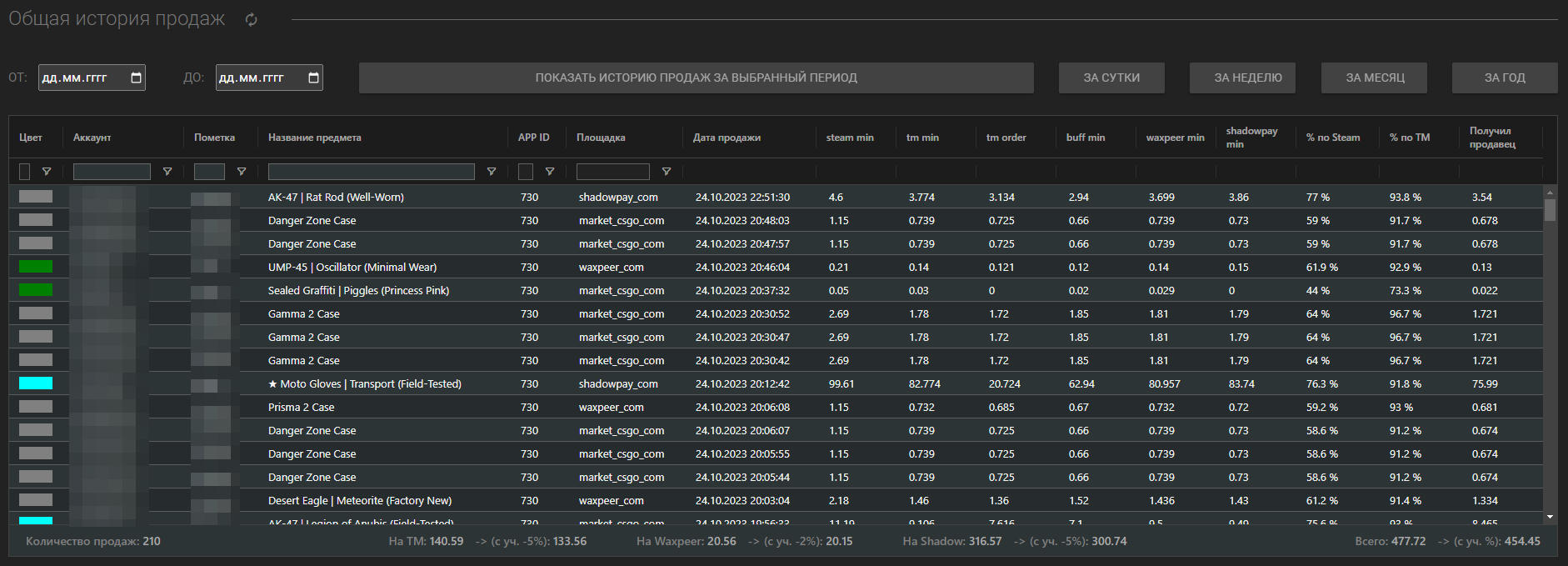
Task: Show sales for ЗА СУТКИ
Action: [1111, 78]
